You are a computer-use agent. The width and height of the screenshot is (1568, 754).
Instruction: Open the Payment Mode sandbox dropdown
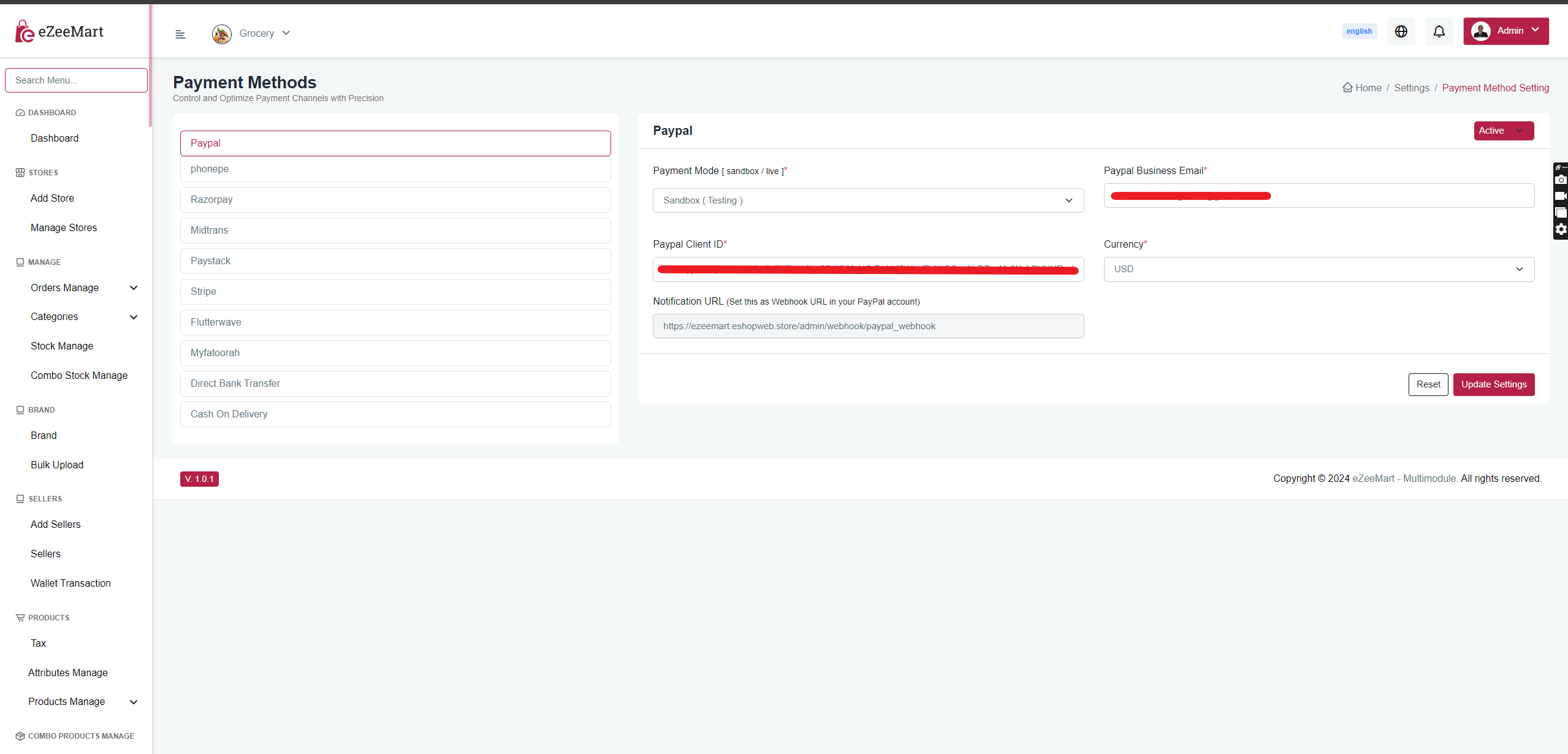click(867, 200)
